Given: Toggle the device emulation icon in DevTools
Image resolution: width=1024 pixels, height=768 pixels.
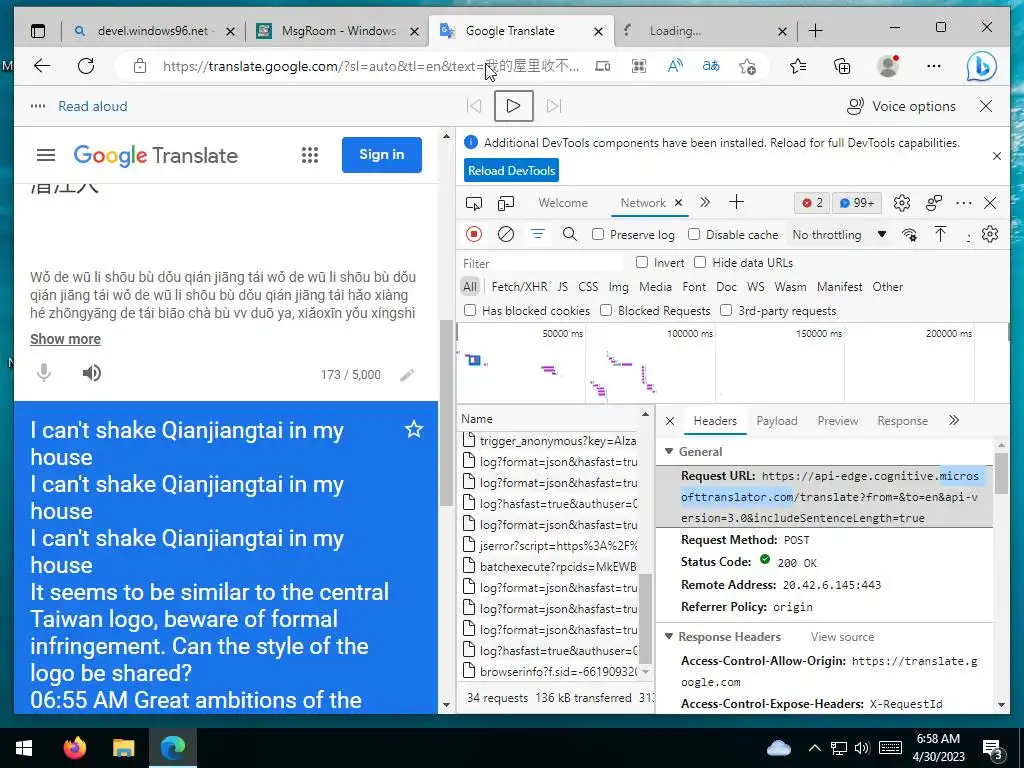Looking at the screenshot, I should pyautogui.click(x=505, y=203).
